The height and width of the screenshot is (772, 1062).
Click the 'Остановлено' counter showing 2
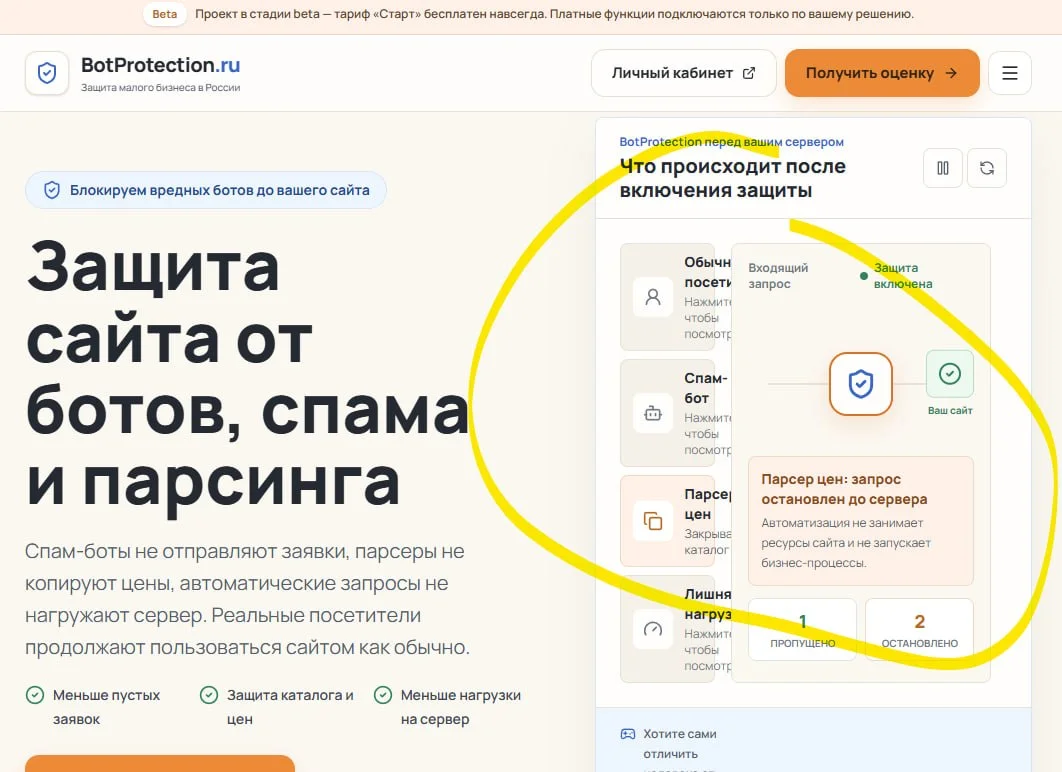[919, 630]
